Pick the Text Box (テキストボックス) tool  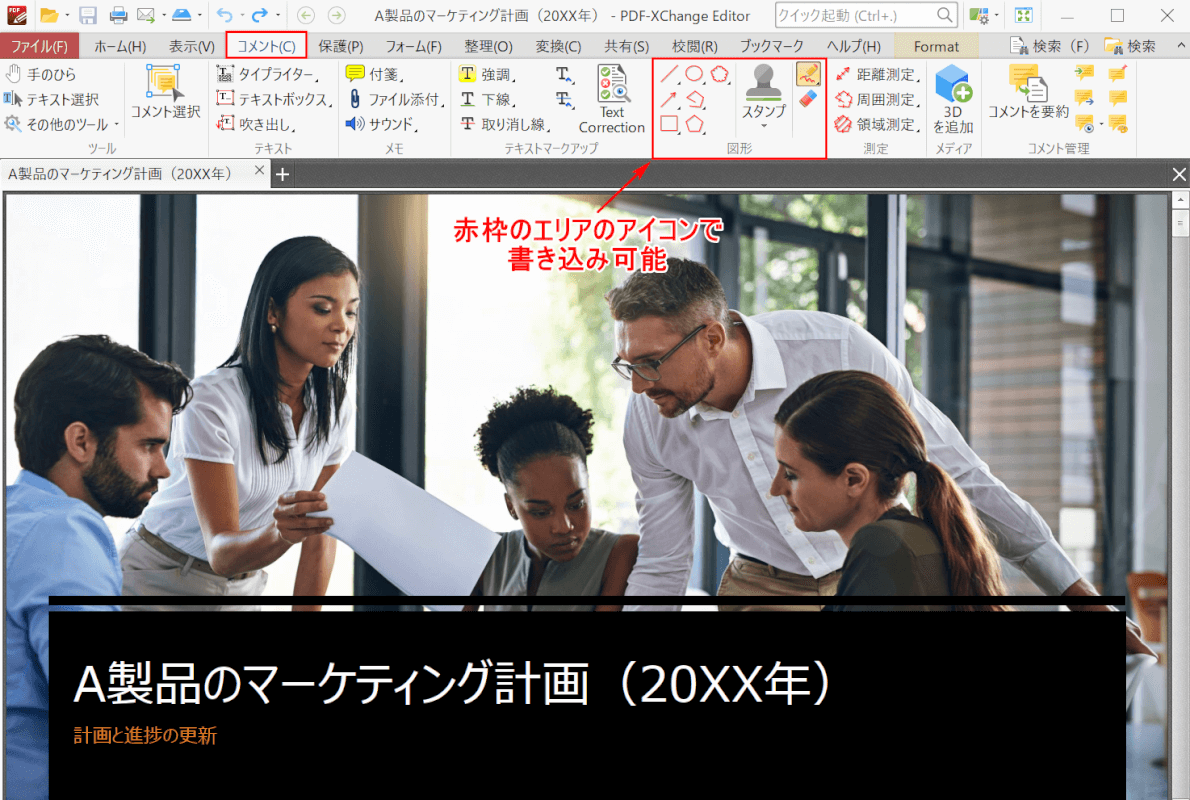click(274, 99)
